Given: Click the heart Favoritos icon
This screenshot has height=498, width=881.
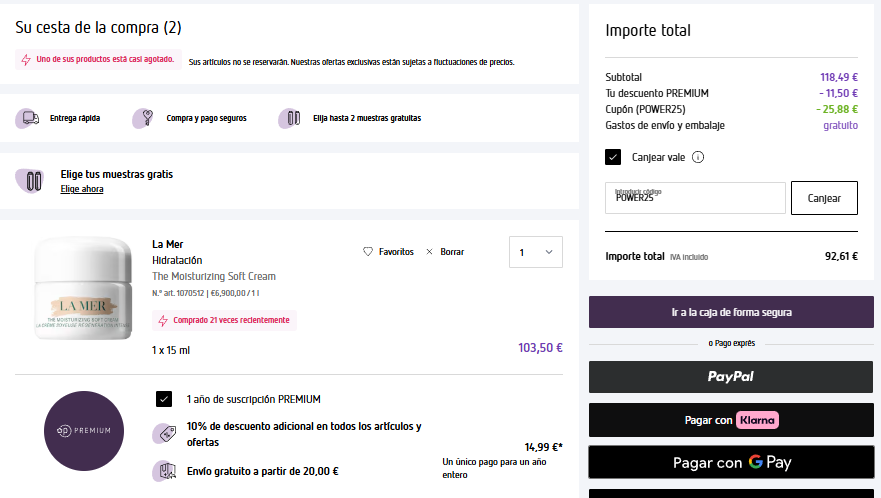Looking at the screenshot, I should coord(368,252).
